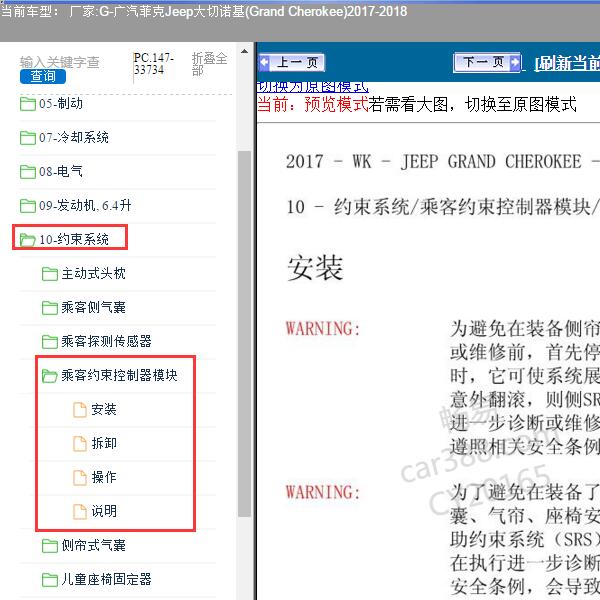Viewport: 600px width, 600px height.
Task: Click the 说明 document icon
Action: pos(80,511)
